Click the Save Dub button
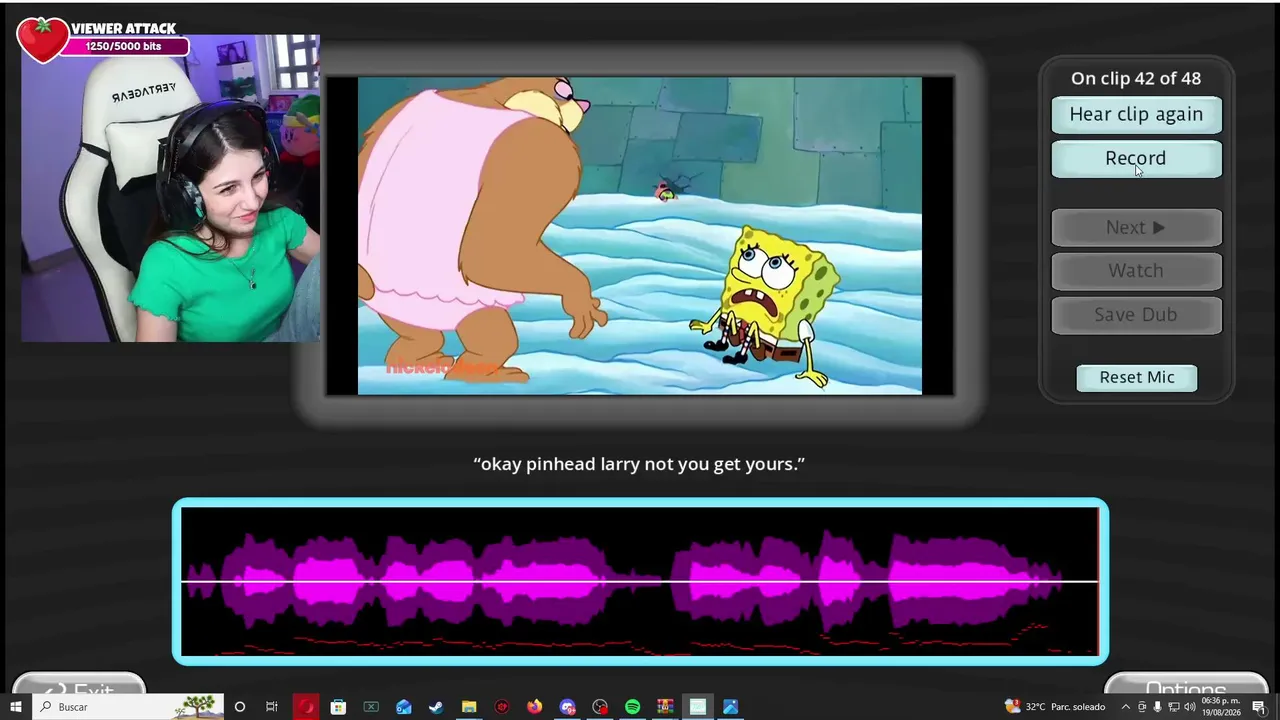Screen dimensions: 1280x720 tap(1136, 315)
